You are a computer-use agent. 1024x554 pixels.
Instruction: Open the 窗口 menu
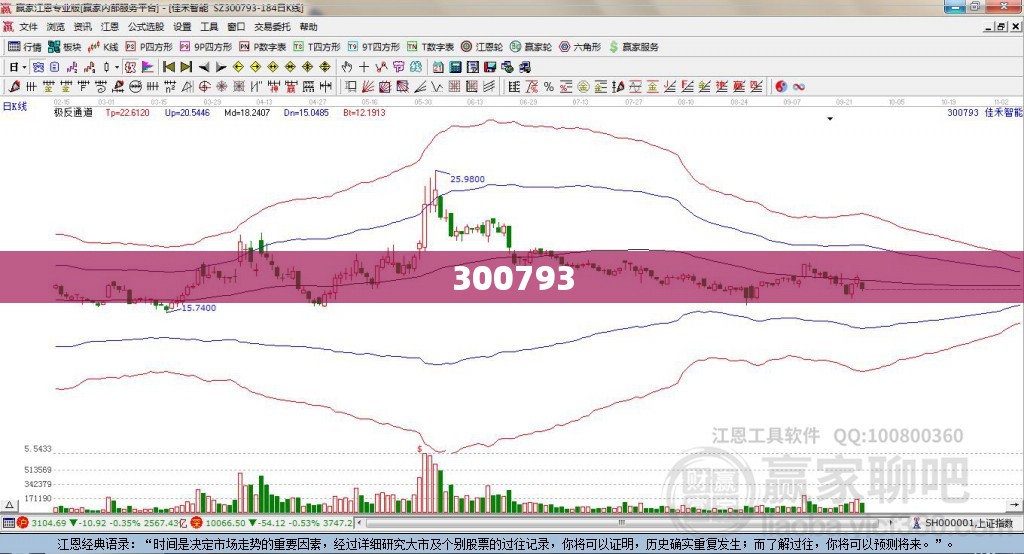pos(236,27)
